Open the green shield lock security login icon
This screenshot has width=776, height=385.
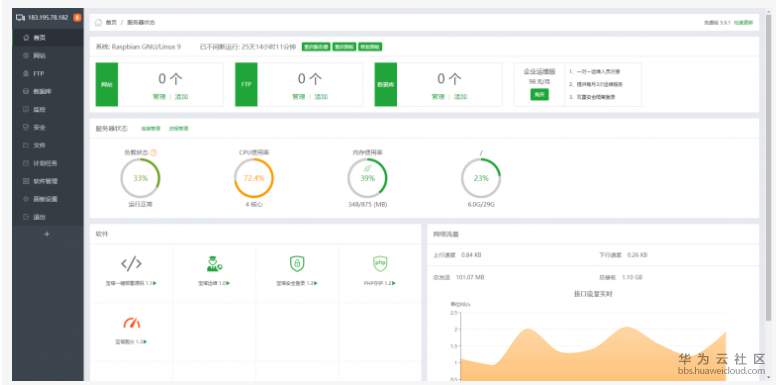[x=297, y=264]
